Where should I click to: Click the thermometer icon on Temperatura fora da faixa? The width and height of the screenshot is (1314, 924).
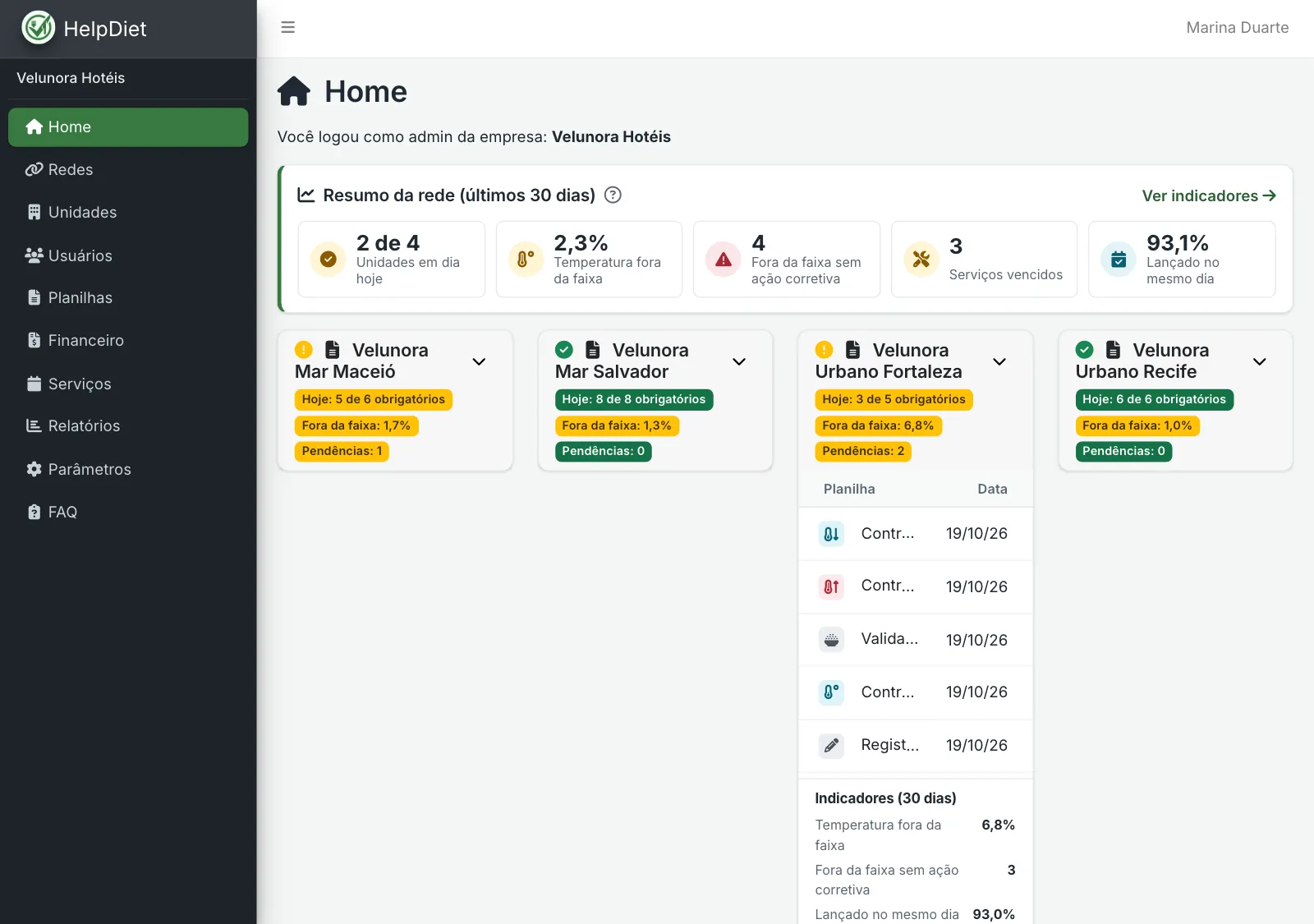click(x=526, y=260)
